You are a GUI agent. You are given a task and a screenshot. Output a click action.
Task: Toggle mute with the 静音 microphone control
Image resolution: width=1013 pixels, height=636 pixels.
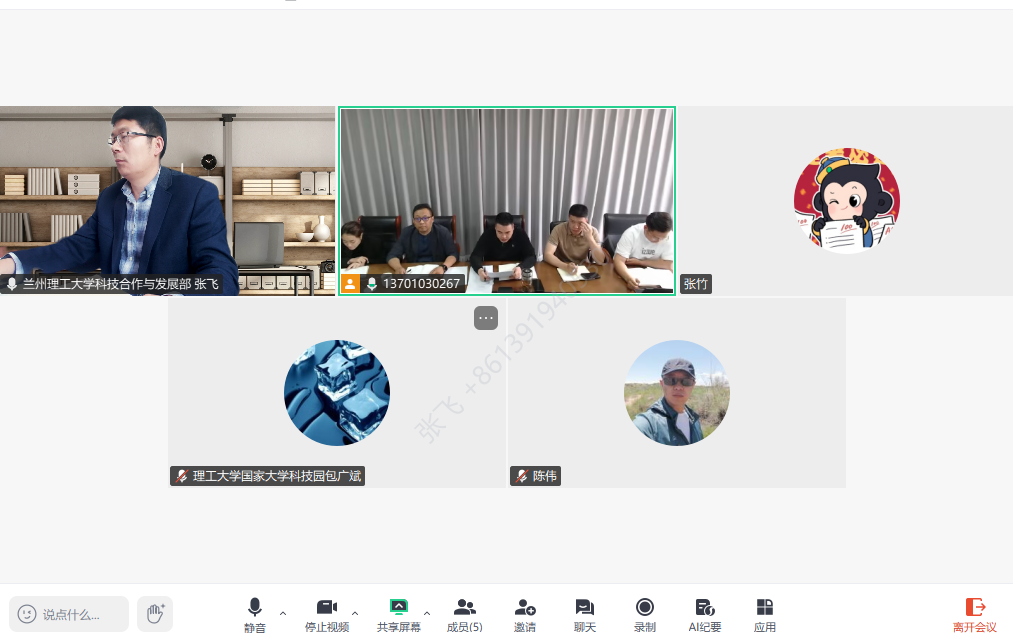coord(254,614)
